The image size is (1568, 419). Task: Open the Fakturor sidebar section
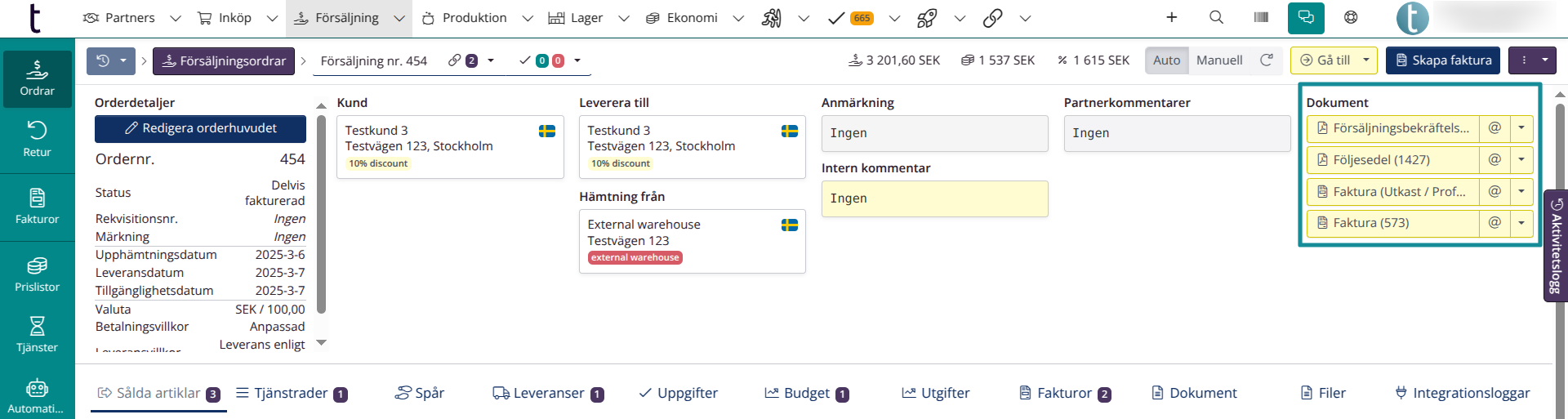(38, 206)
